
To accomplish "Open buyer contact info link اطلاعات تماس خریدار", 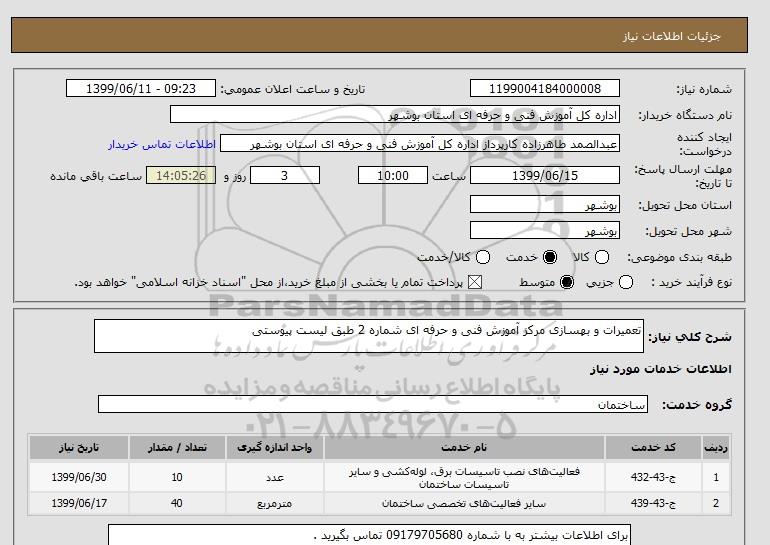I will coord(162,144).
